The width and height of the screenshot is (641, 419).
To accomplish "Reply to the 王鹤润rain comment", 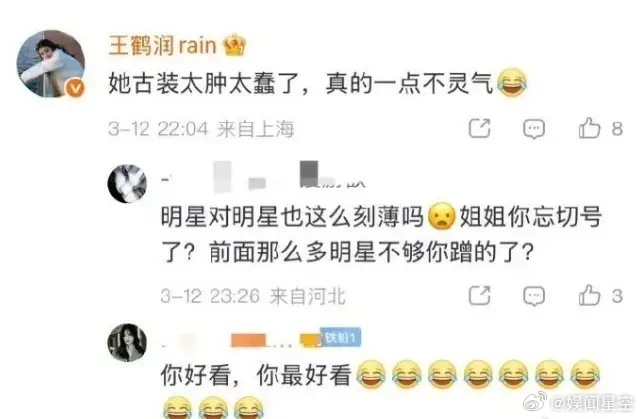I will pos(534,129).
